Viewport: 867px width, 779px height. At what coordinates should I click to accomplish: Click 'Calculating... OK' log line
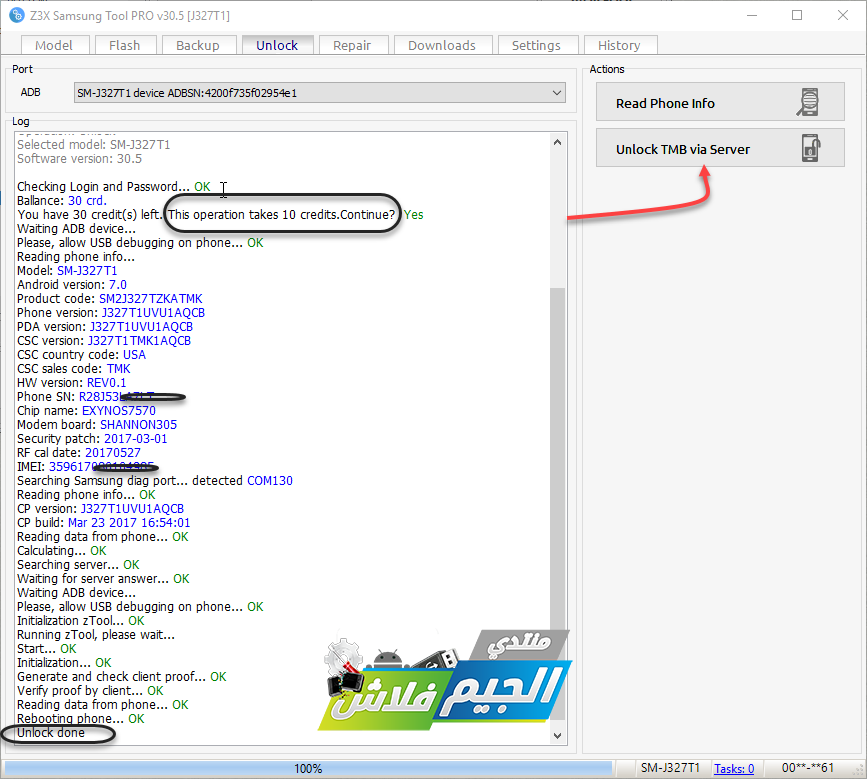(x=62, y=551)
